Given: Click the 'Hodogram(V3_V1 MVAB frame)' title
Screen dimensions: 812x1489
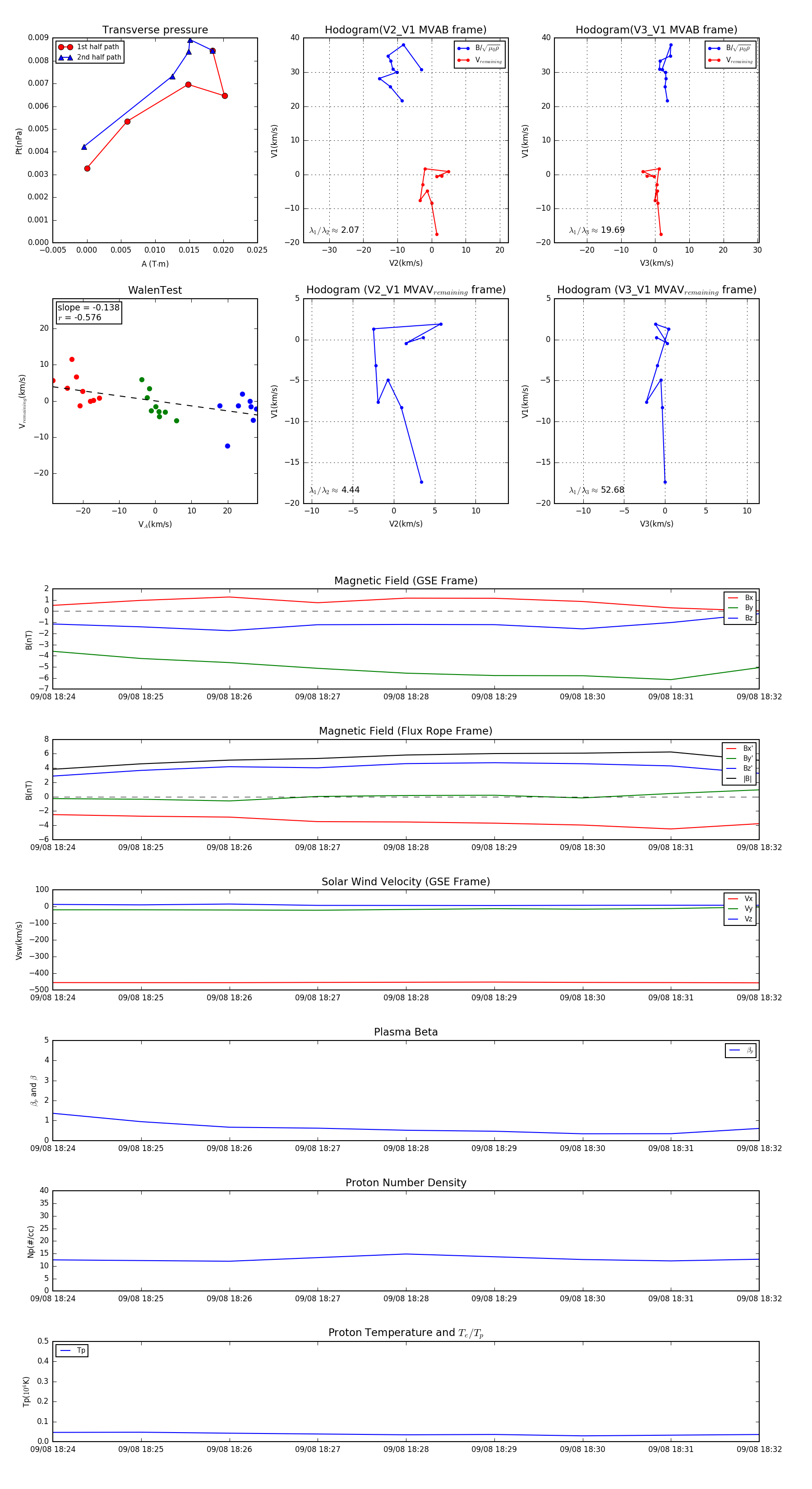Looking at the screenshot, I should point(656,30).
